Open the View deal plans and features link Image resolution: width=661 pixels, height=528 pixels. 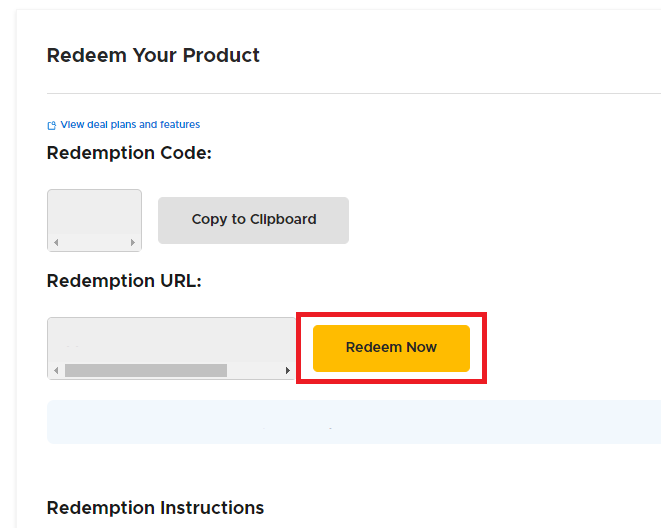[x=130, y=125]
